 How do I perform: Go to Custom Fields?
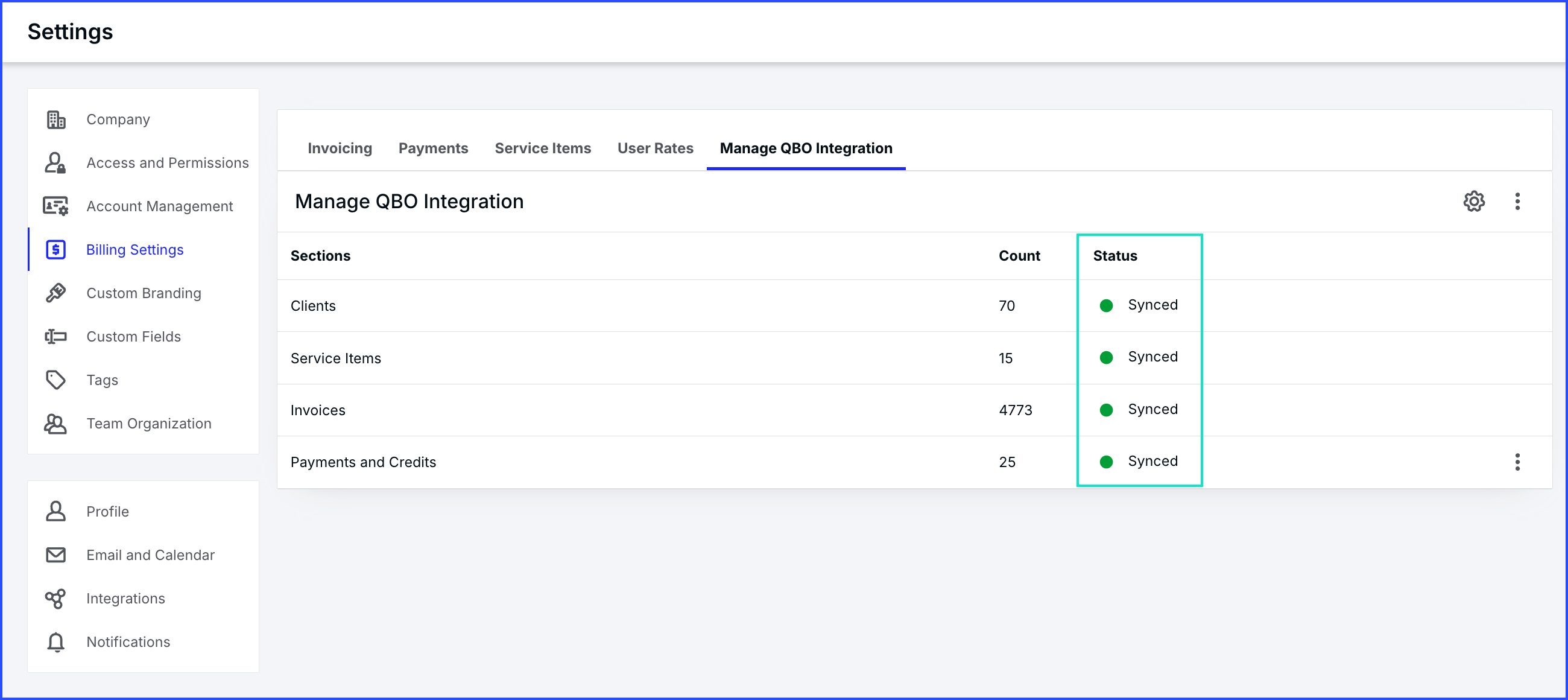tap(133, 336)
